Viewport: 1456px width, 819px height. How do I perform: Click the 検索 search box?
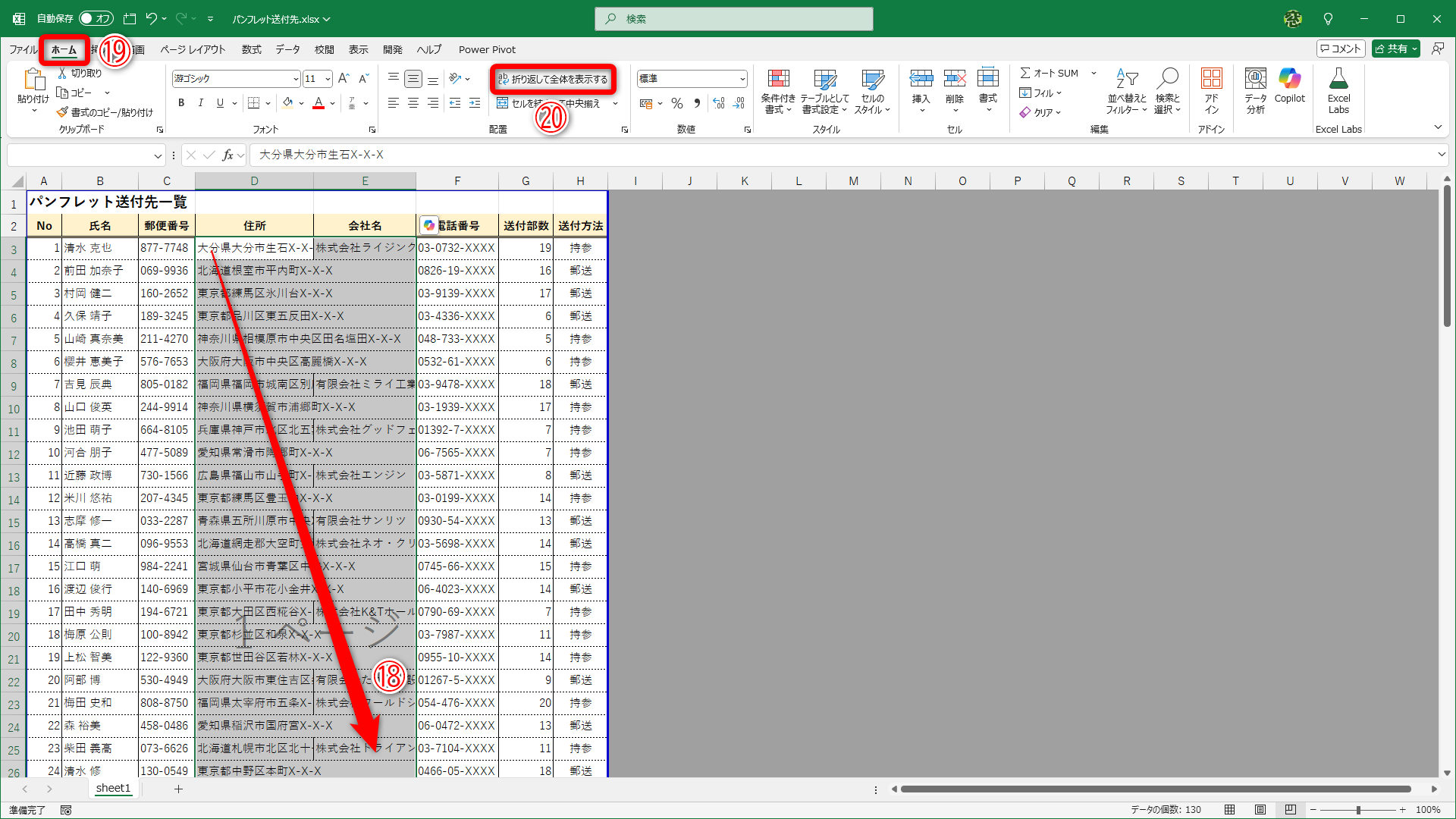click(x=734, y=19)
